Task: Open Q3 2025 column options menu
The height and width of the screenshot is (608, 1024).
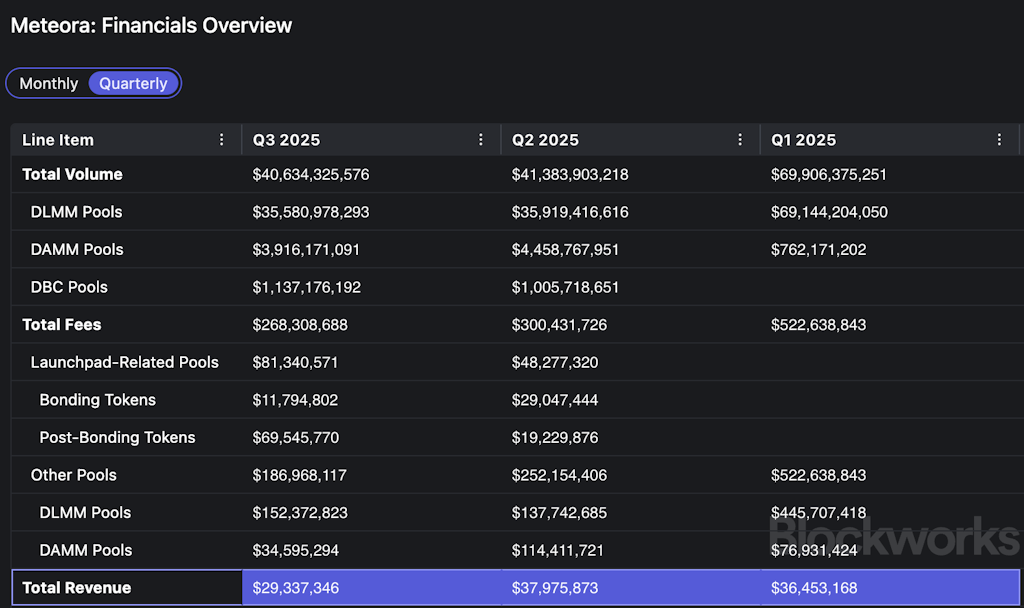Action: (x=481, y=140)
